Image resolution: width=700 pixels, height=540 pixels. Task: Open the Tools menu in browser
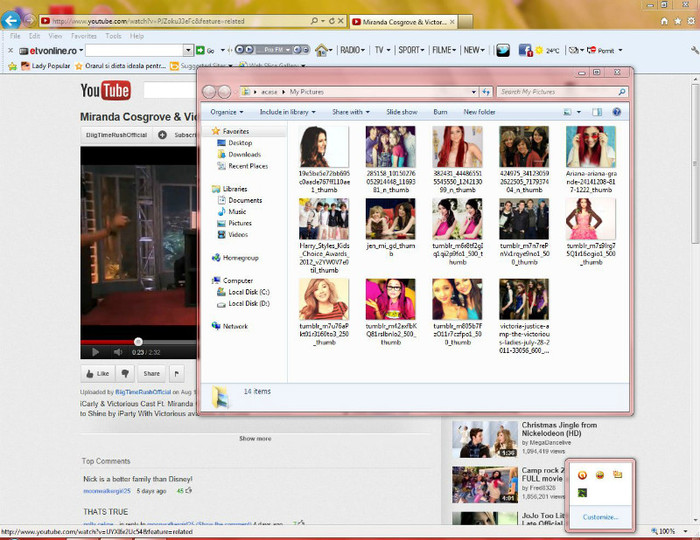(113, 36)
